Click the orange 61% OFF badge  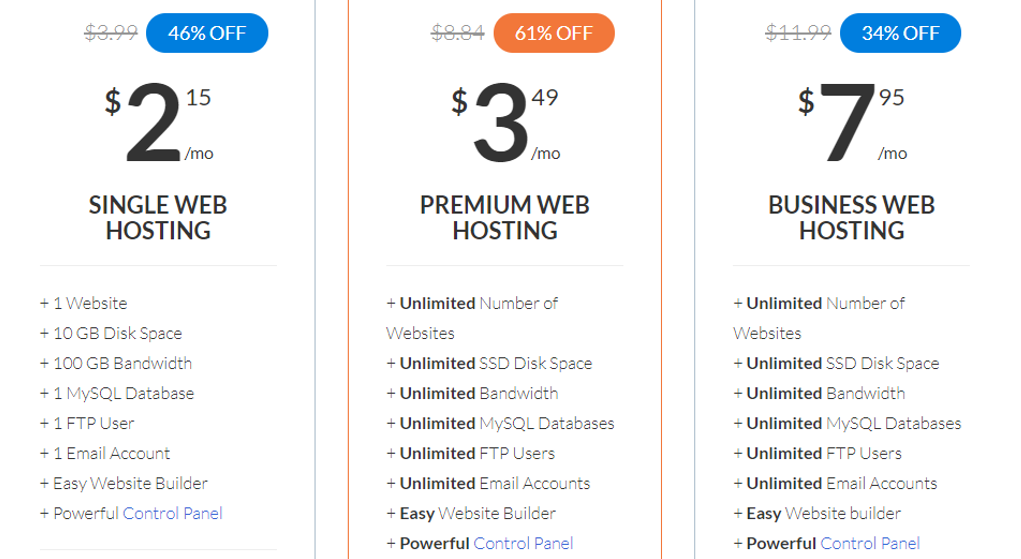point(554,33)
